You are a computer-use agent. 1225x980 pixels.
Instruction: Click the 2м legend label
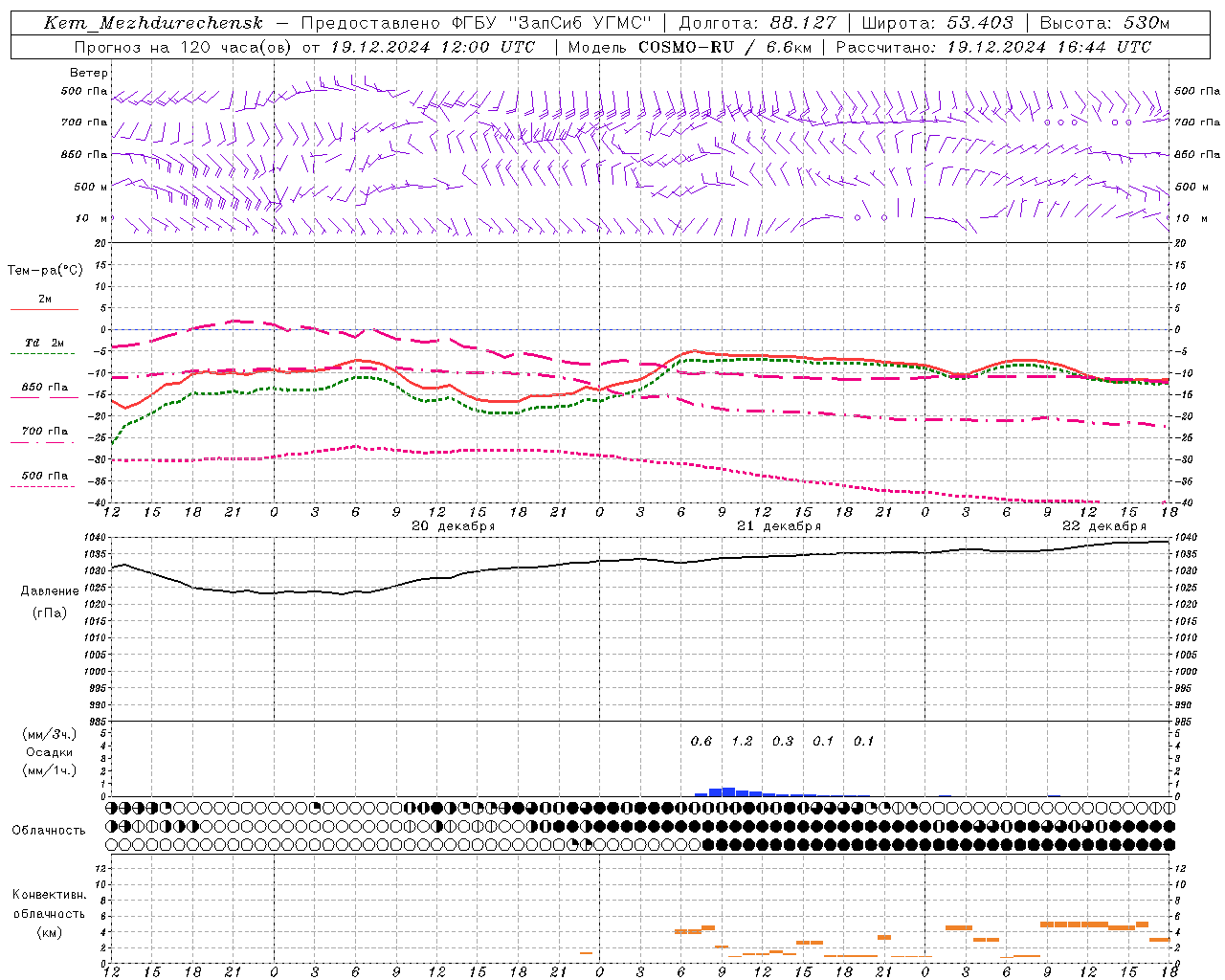pyautogui.click(x=45, y=300)
